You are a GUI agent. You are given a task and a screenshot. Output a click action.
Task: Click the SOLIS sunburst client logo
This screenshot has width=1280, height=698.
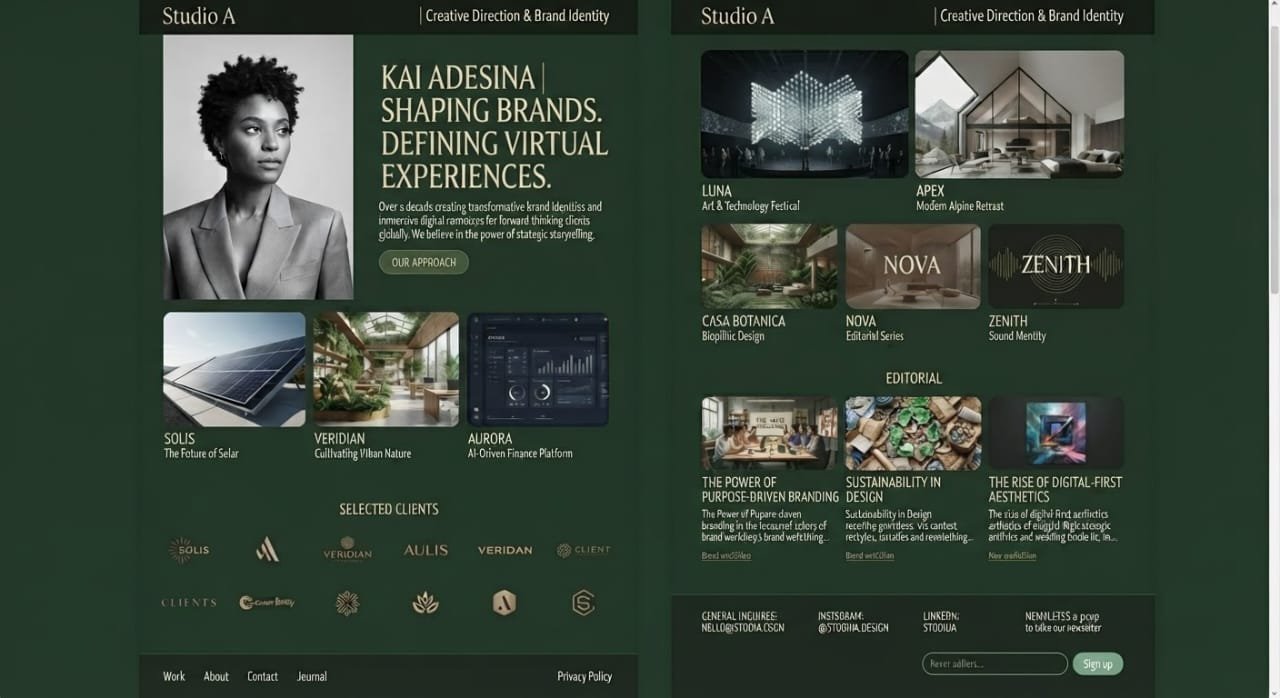click(188, 549)
